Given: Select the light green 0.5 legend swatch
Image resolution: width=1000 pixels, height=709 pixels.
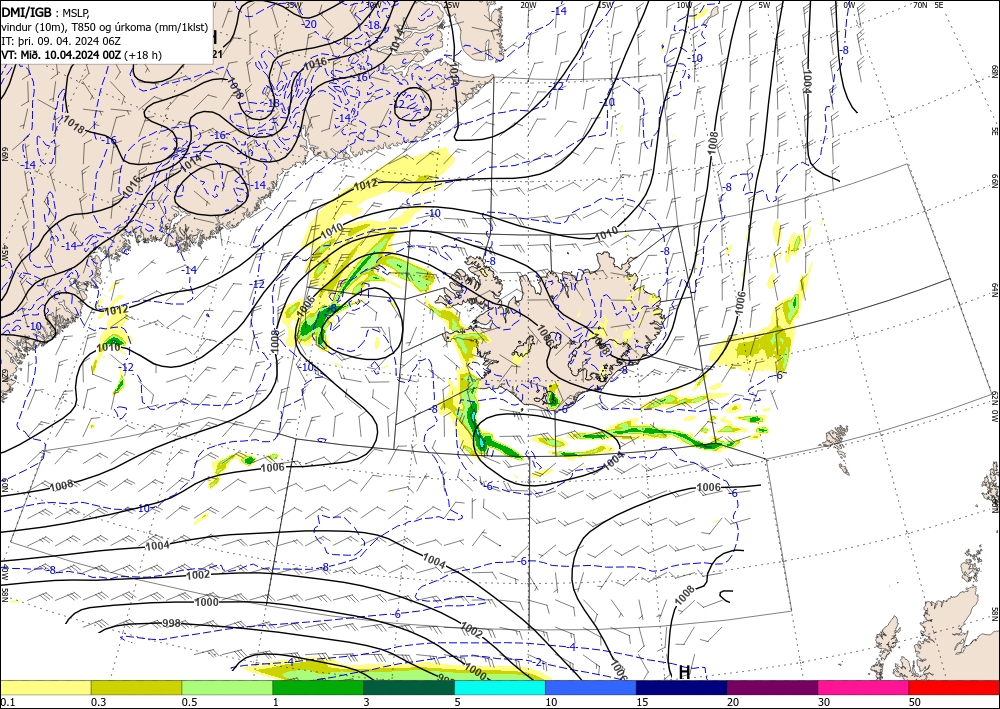Looking at the screenshot, I should pyautogui.click(x=227, y=687).
